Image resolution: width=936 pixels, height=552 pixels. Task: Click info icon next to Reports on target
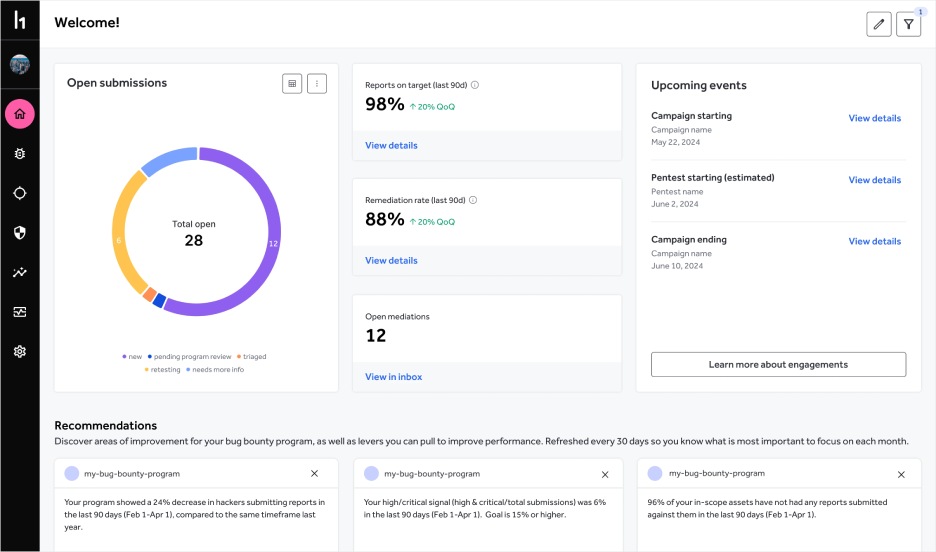point(475,85)
